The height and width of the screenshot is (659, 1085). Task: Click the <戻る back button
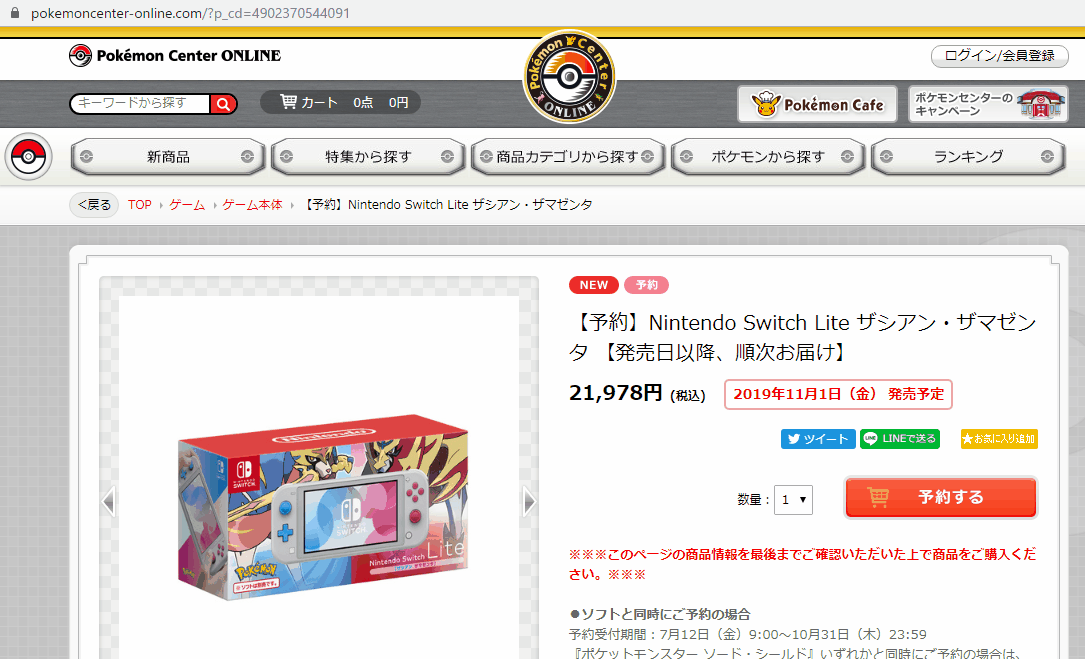point(94,205)
